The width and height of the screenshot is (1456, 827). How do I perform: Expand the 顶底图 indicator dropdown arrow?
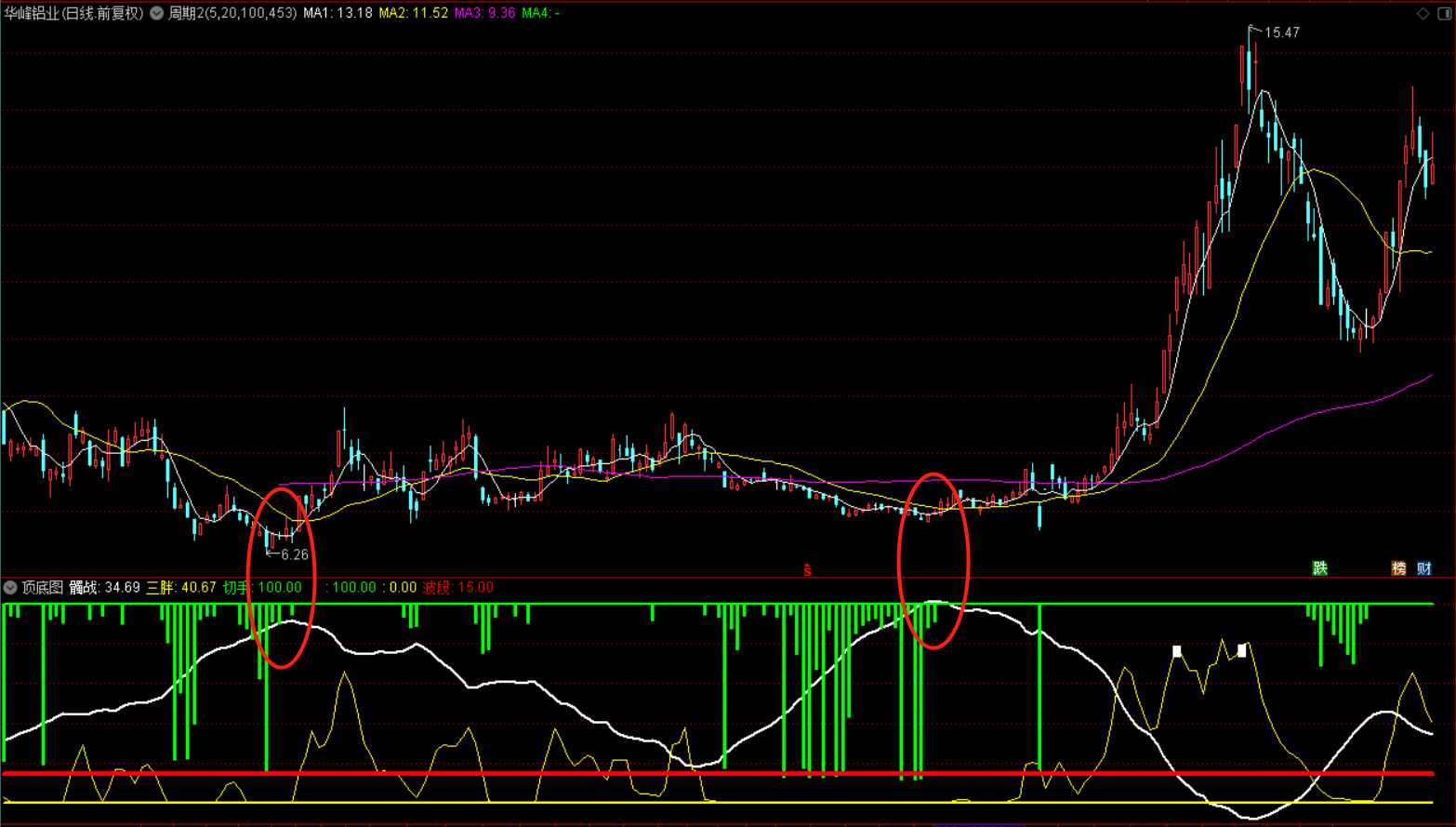pyautogui.click(x=10, y=588)
